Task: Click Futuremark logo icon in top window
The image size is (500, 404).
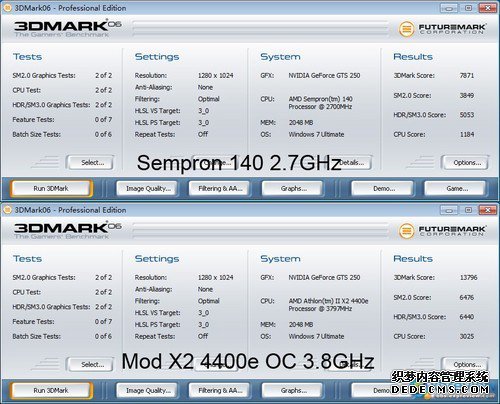Action: pyautogui.click(x=407, y=29)
